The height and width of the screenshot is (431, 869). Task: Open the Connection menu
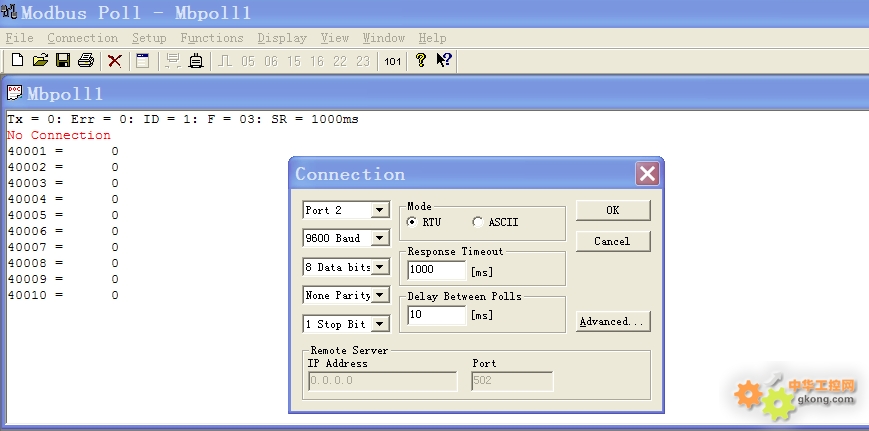click(x=83, y=38)
